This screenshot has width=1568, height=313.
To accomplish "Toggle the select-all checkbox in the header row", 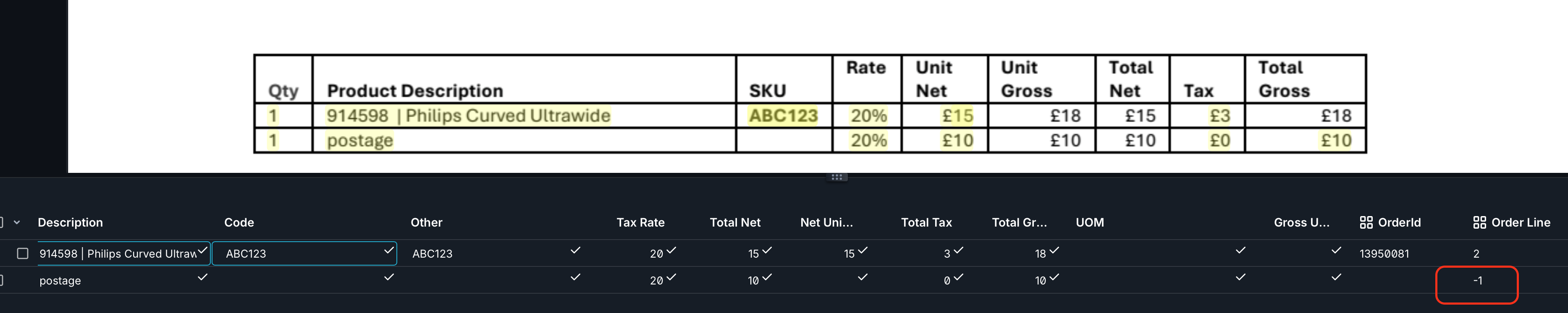I will 2,222.
